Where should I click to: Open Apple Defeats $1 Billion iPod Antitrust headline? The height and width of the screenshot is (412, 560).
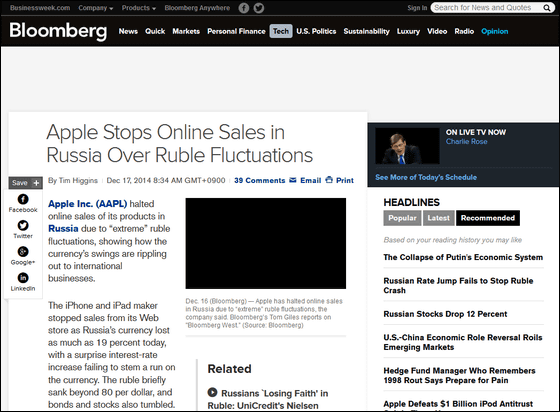458,405
